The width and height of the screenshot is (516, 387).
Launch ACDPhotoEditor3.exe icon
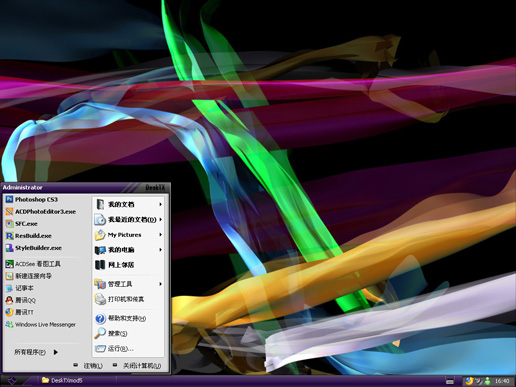click(9, 212)
